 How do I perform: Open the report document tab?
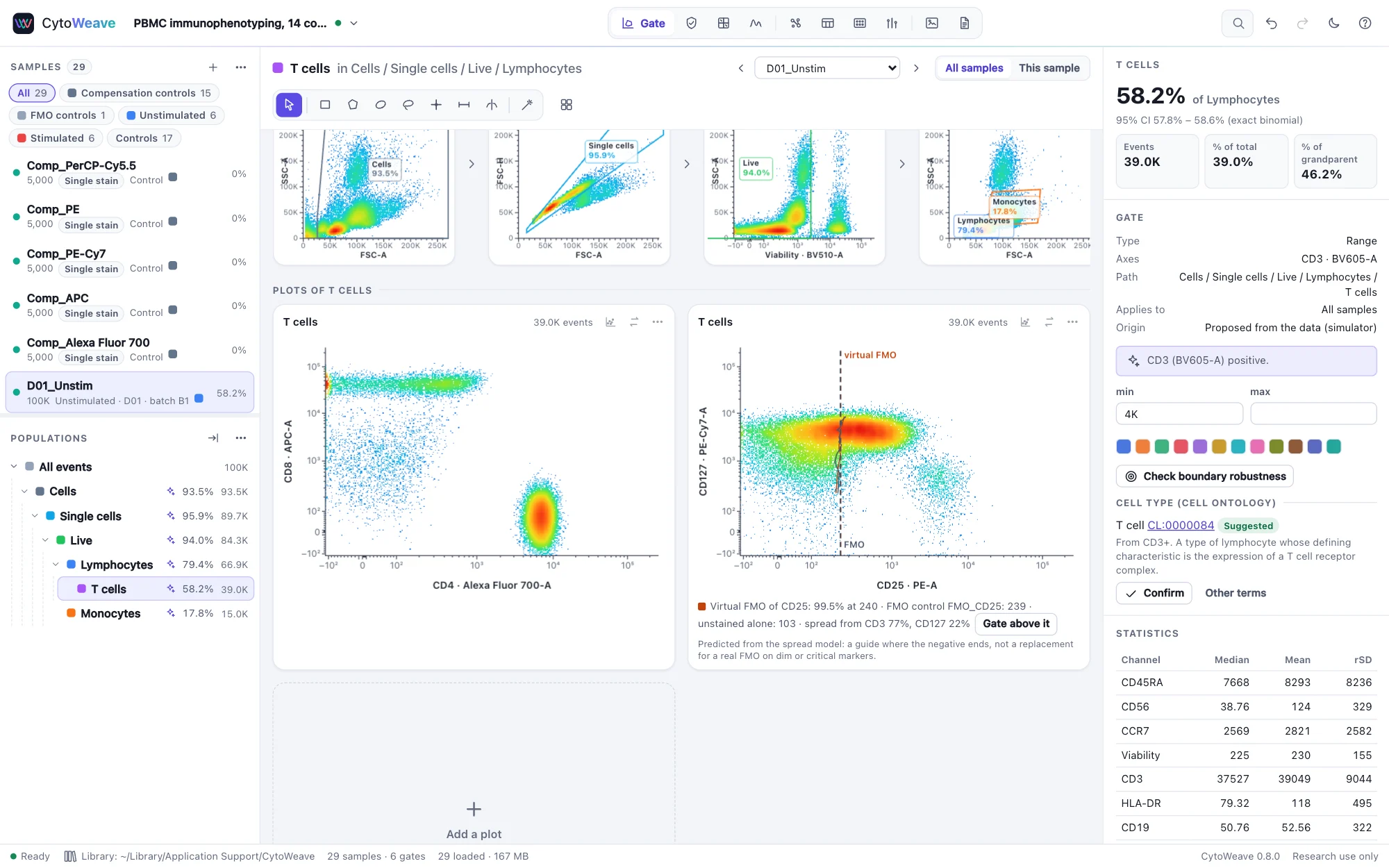pos(965,23)
